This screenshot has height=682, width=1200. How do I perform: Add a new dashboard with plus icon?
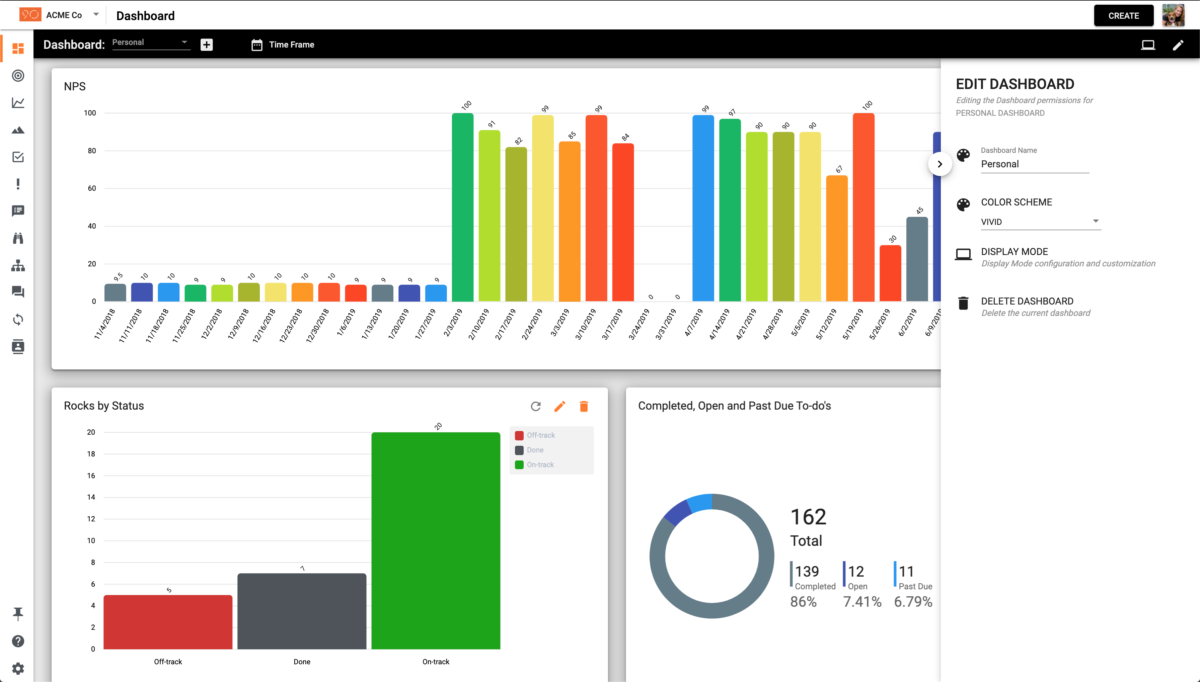(207, 45)
